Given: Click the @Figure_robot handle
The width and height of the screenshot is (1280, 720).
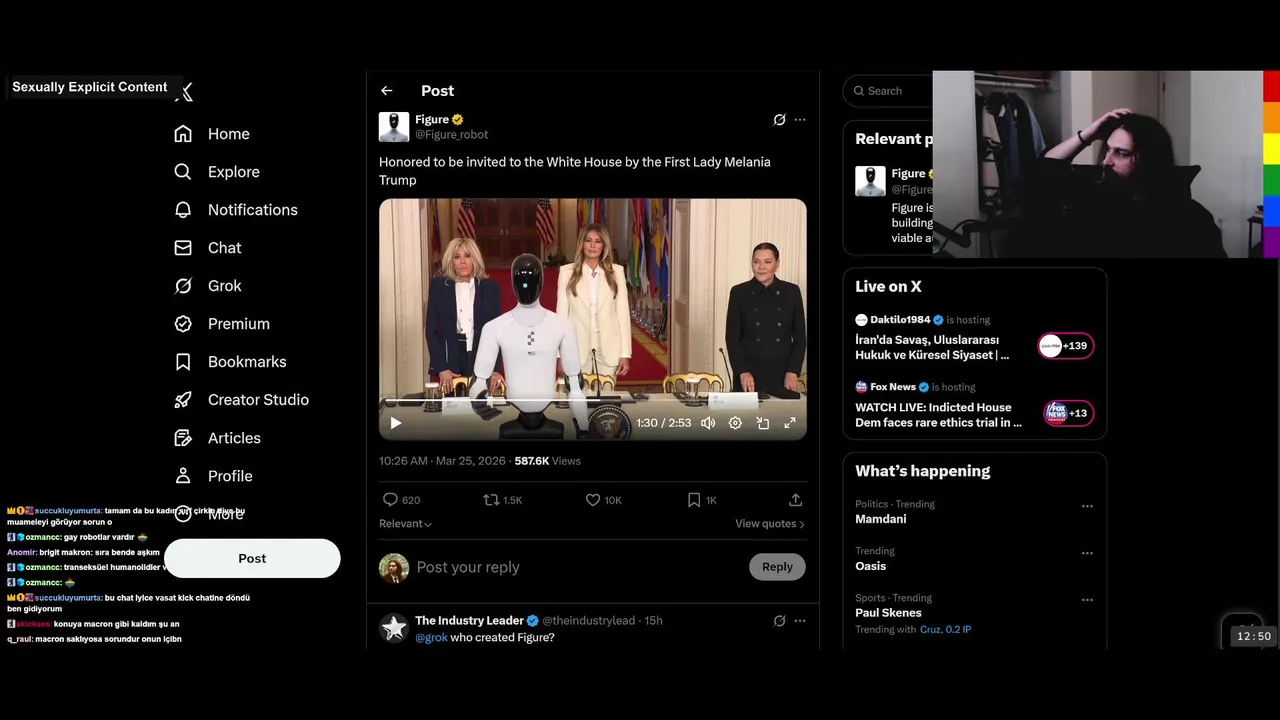Looking at the screenshot, I should click(452, 135).
